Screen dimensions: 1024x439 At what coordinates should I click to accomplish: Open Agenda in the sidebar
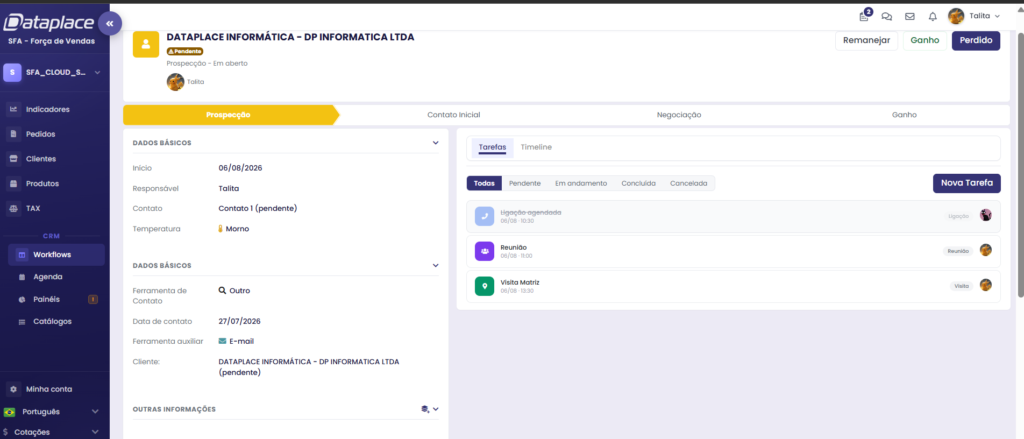click(48, 277)
